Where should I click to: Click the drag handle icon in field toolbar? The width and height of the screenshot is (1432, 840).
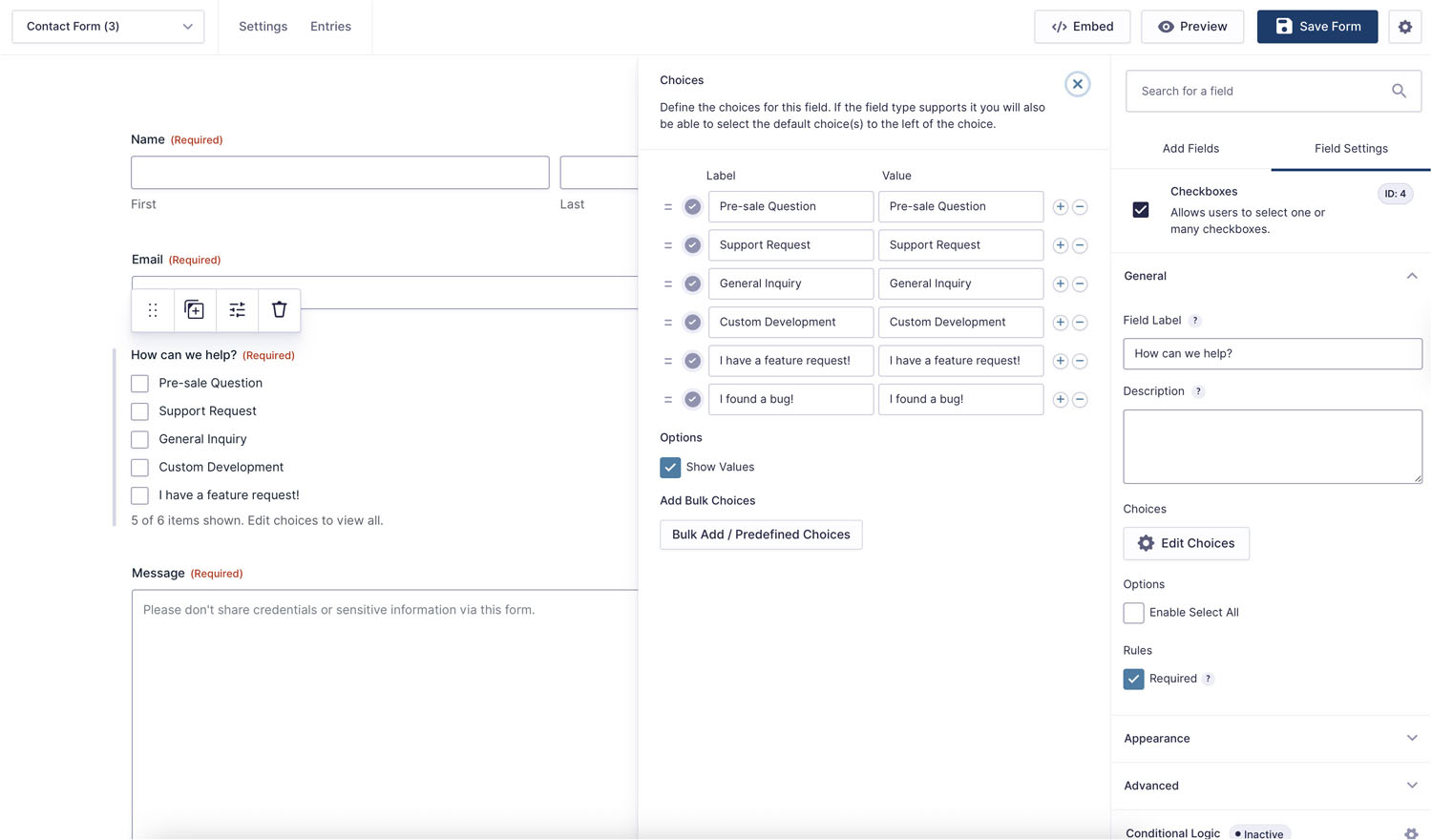click(x=153, y=310)
